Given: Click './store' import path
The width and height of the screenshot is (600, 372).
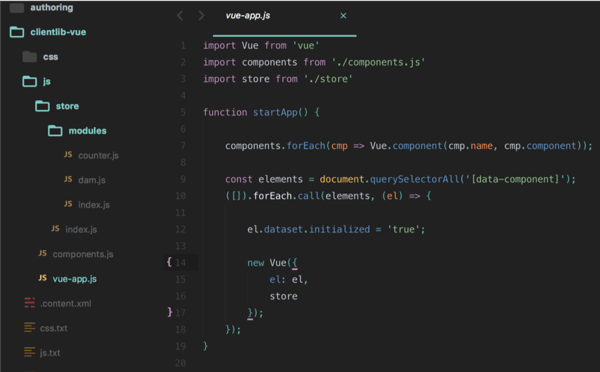Looking at the screenshot, I should tap(328, 79).
